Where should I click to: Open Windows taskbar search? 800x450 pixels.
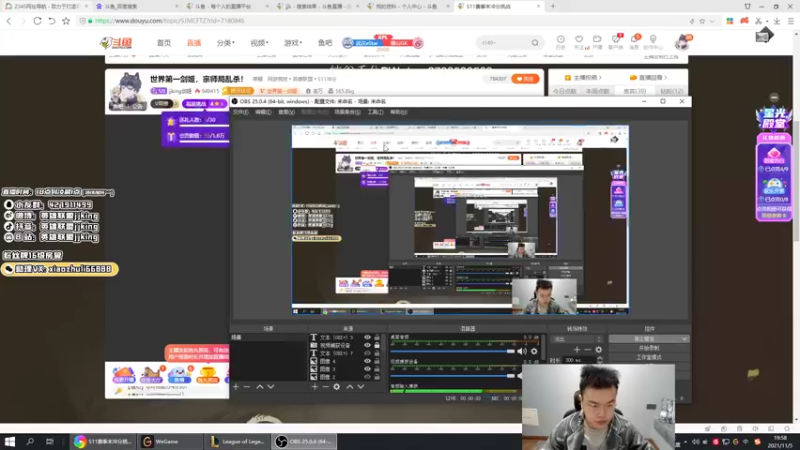[30, 441]
